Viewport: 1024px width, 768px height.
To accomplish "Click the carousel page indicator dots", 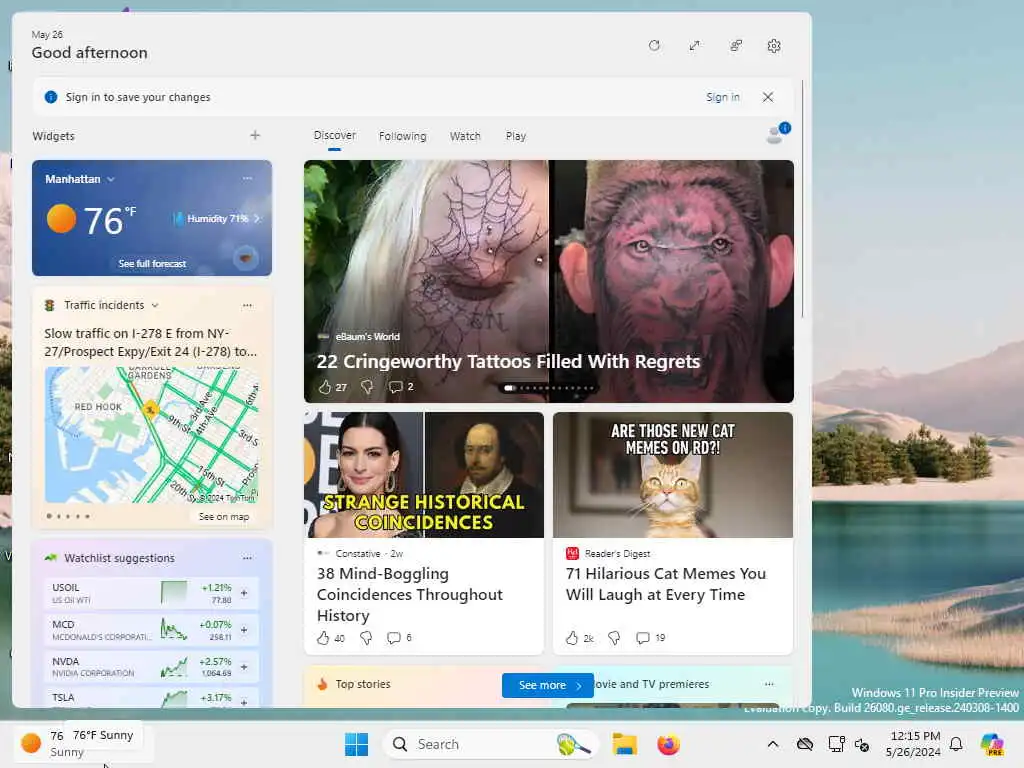I will tap(549, 388).
